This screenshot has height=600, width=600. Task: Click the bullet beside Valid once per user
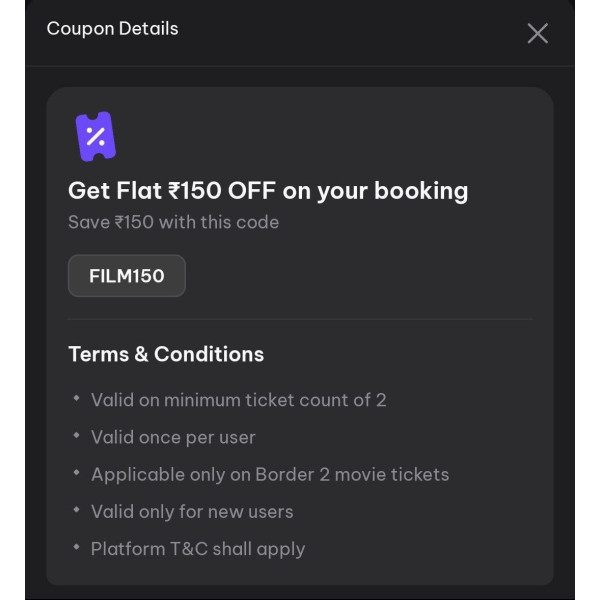[76, 436]
